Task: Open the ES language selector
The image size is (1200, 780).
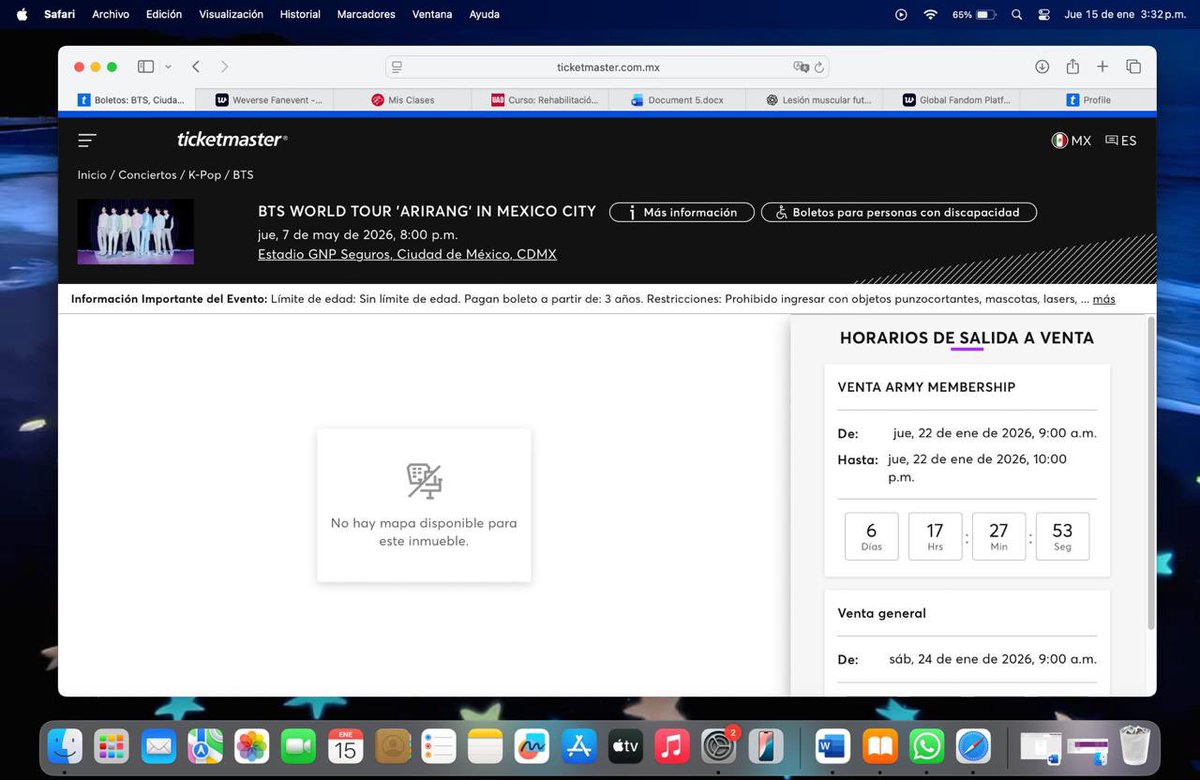Action: pos(1120,140)
